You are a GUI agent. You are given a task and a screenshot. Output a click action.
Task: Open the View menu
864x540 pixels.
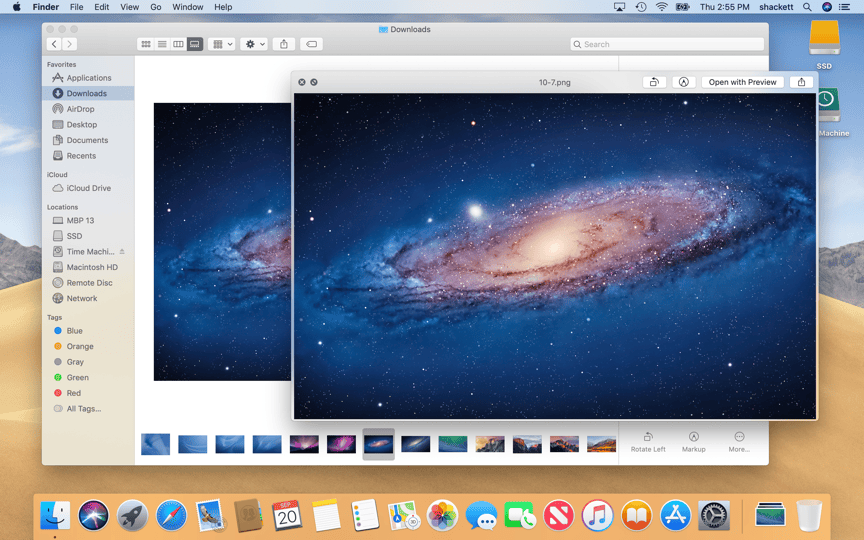(x=129, y=7)
